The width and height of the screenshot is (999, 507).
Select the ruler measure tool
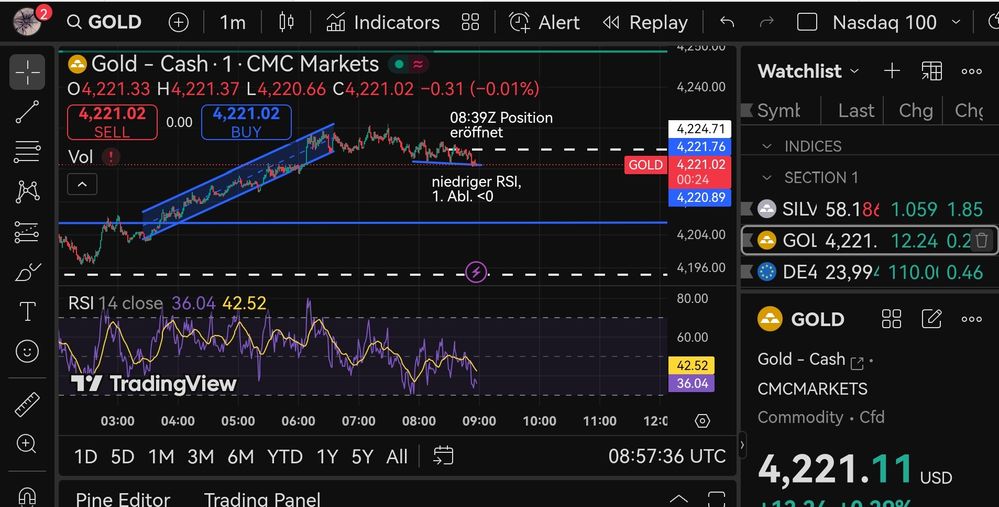(x=27, y=404)
